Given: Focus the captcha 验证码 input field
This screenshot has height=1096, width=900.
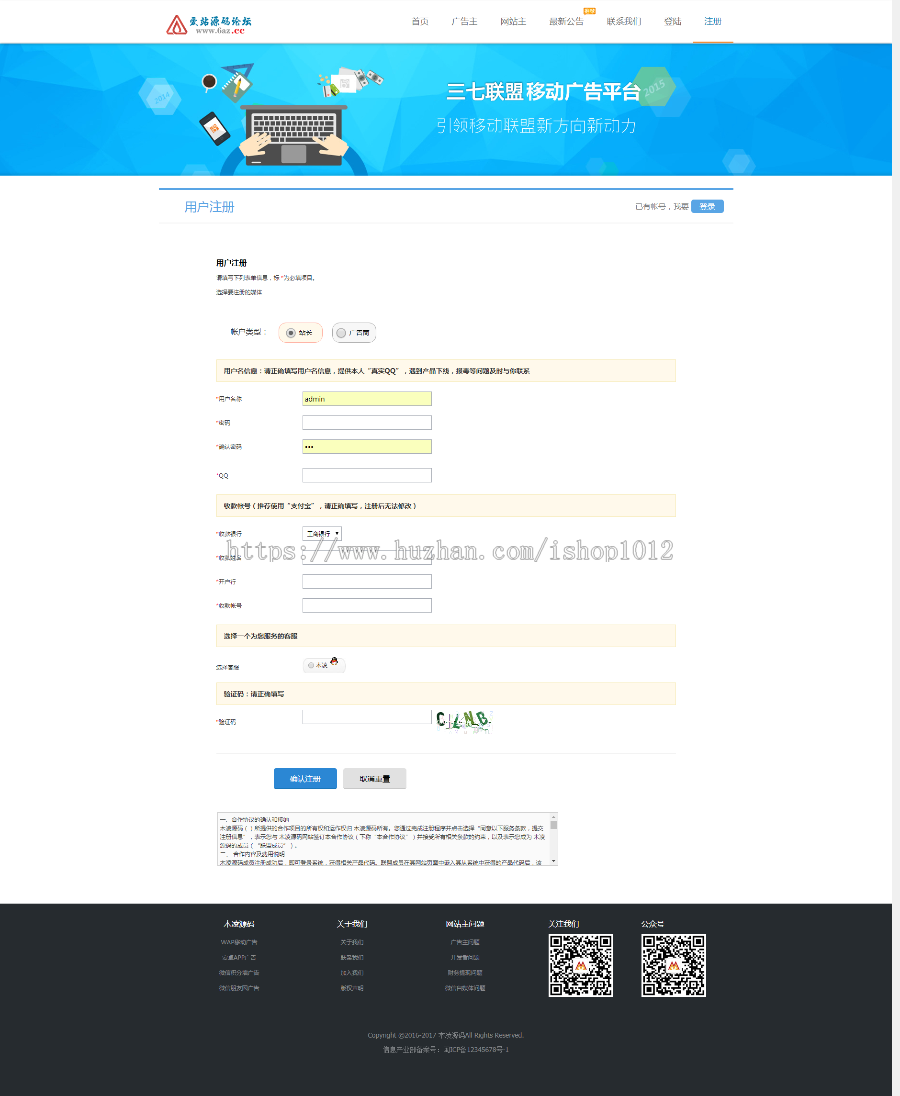Looking at the screenshot, I should pos(367,716).
